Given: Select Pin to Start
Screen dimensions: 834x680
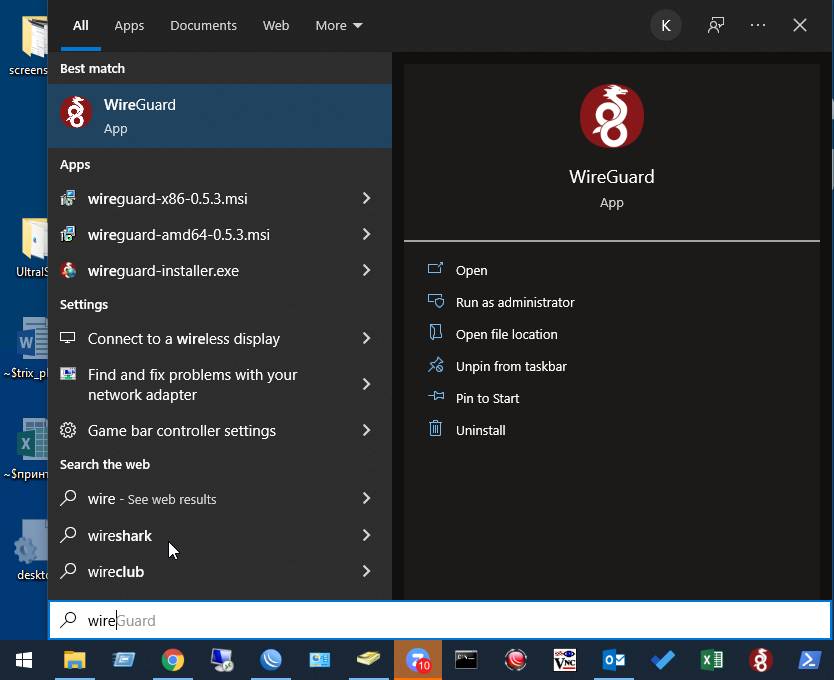Looking at the screenshot, I should [x=487, y=398].
